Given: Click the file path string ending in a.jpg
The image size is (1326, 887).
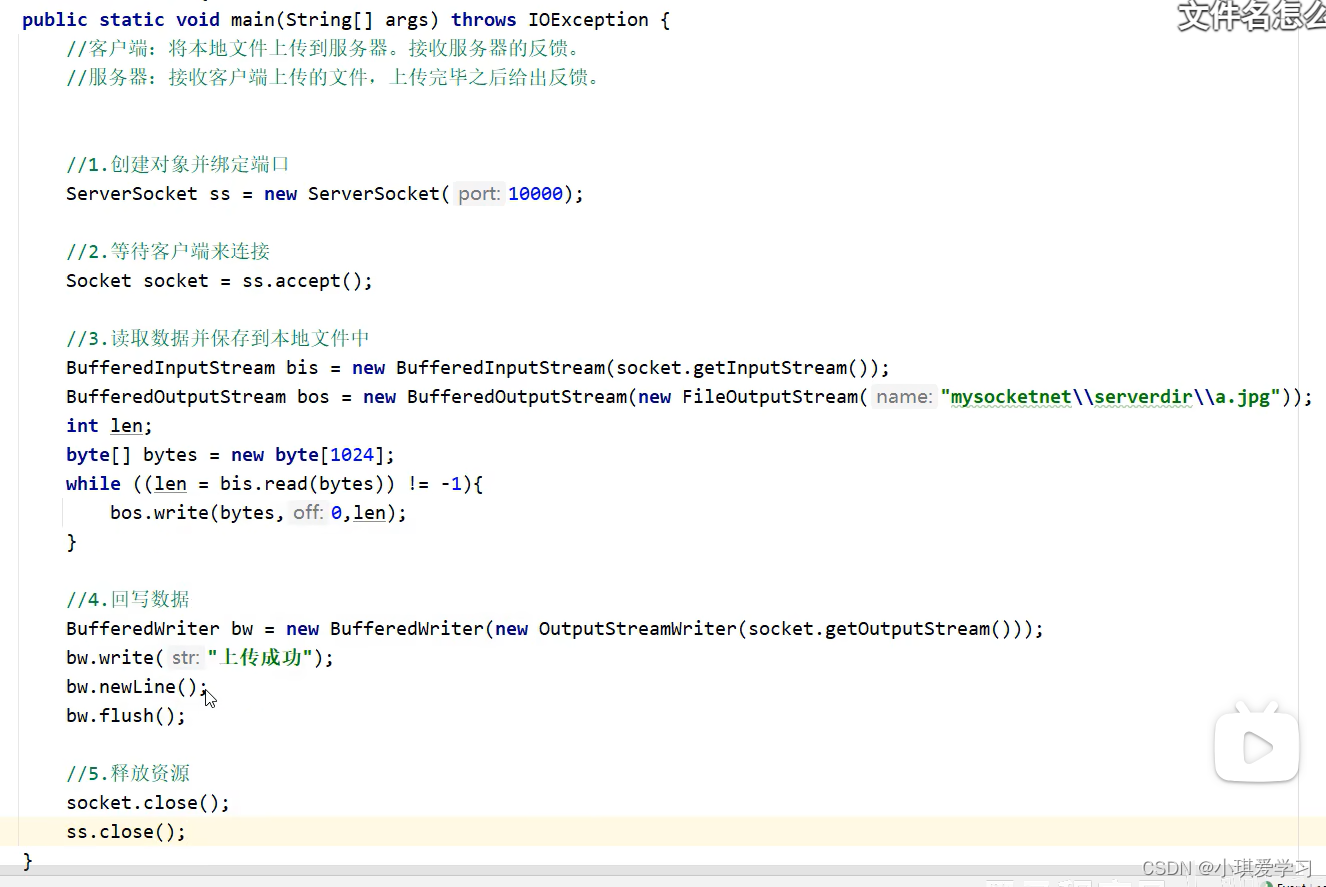Looking at the screenshot, I should (1110, 396).
